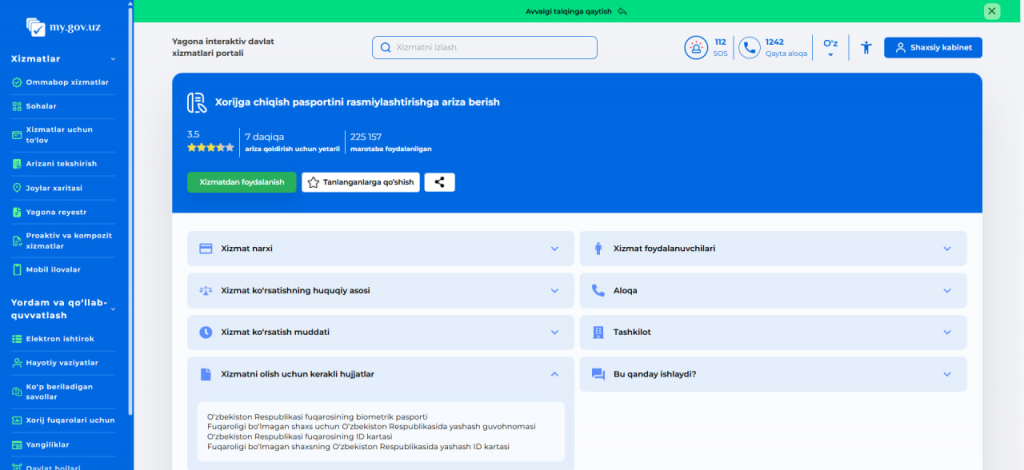The width and height of the screenshot is (1024, 470).
Task: Open the O'z language dropdown
Action: 830,47
